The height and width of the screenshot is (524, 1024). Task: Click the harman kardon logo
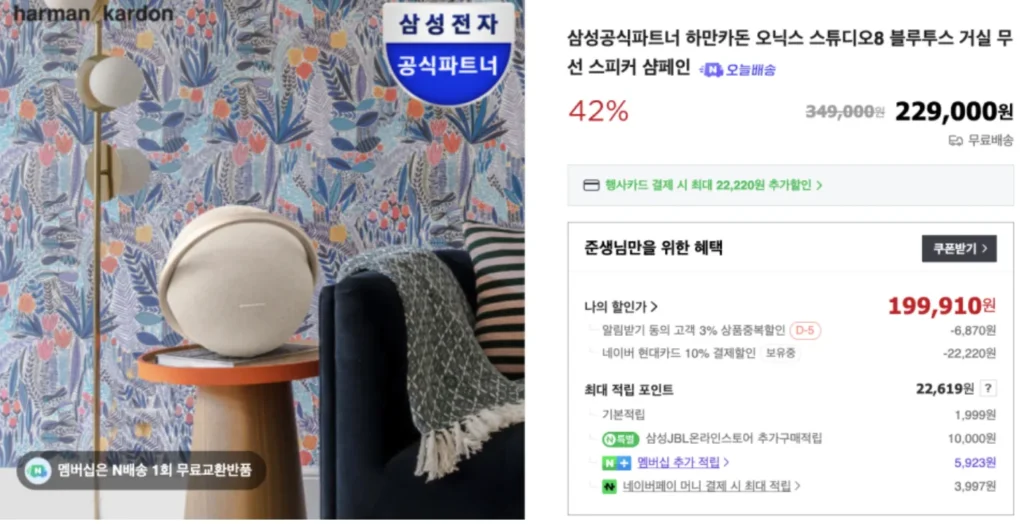click(x=93, y=13)
